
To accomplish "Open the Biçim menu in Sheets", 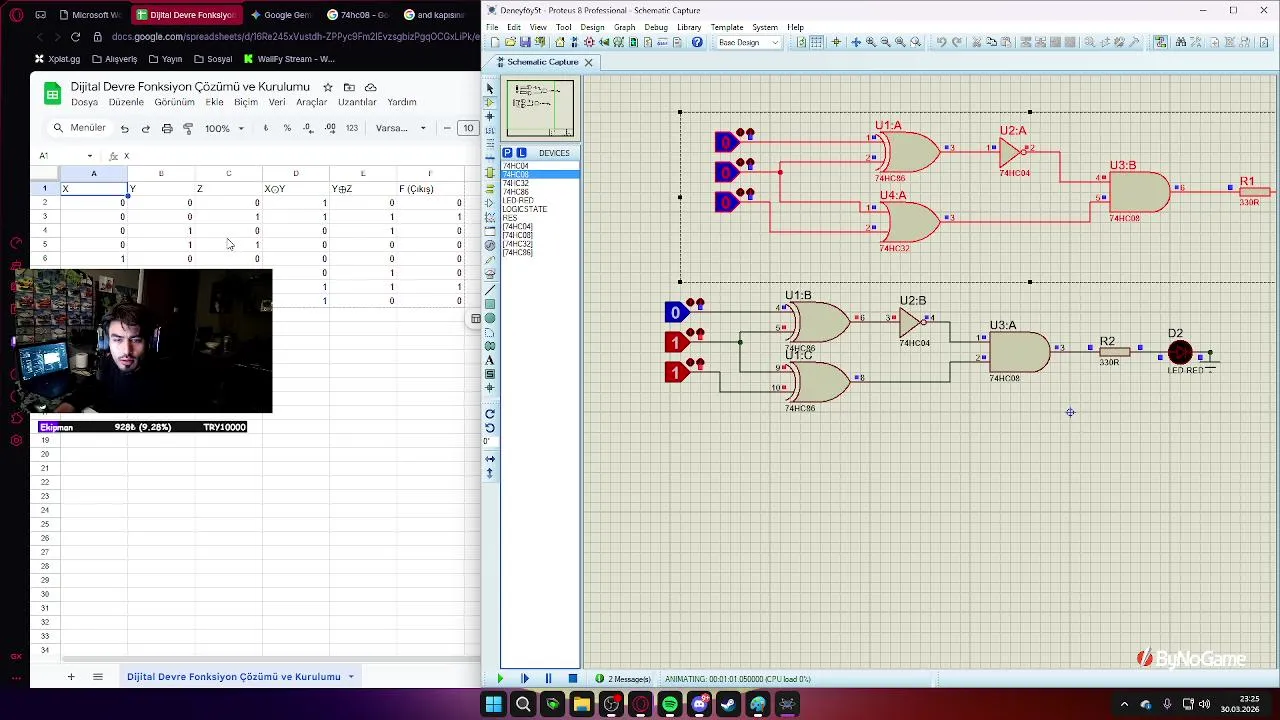I will (246, 102).
